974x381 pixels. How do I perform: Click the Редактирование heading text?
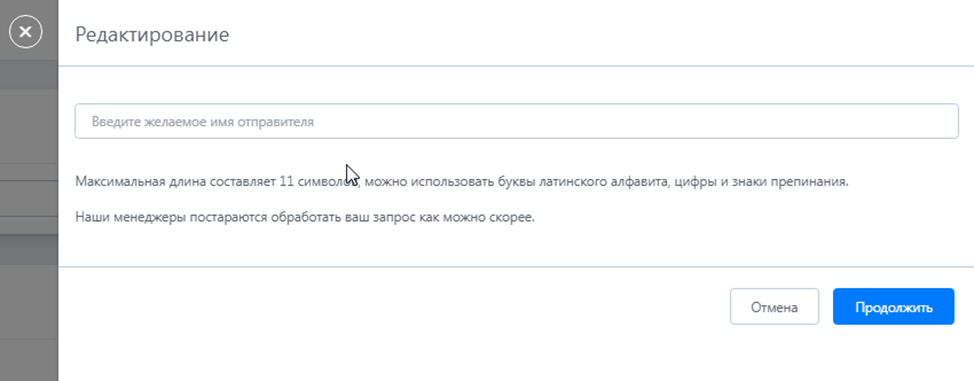152,34
